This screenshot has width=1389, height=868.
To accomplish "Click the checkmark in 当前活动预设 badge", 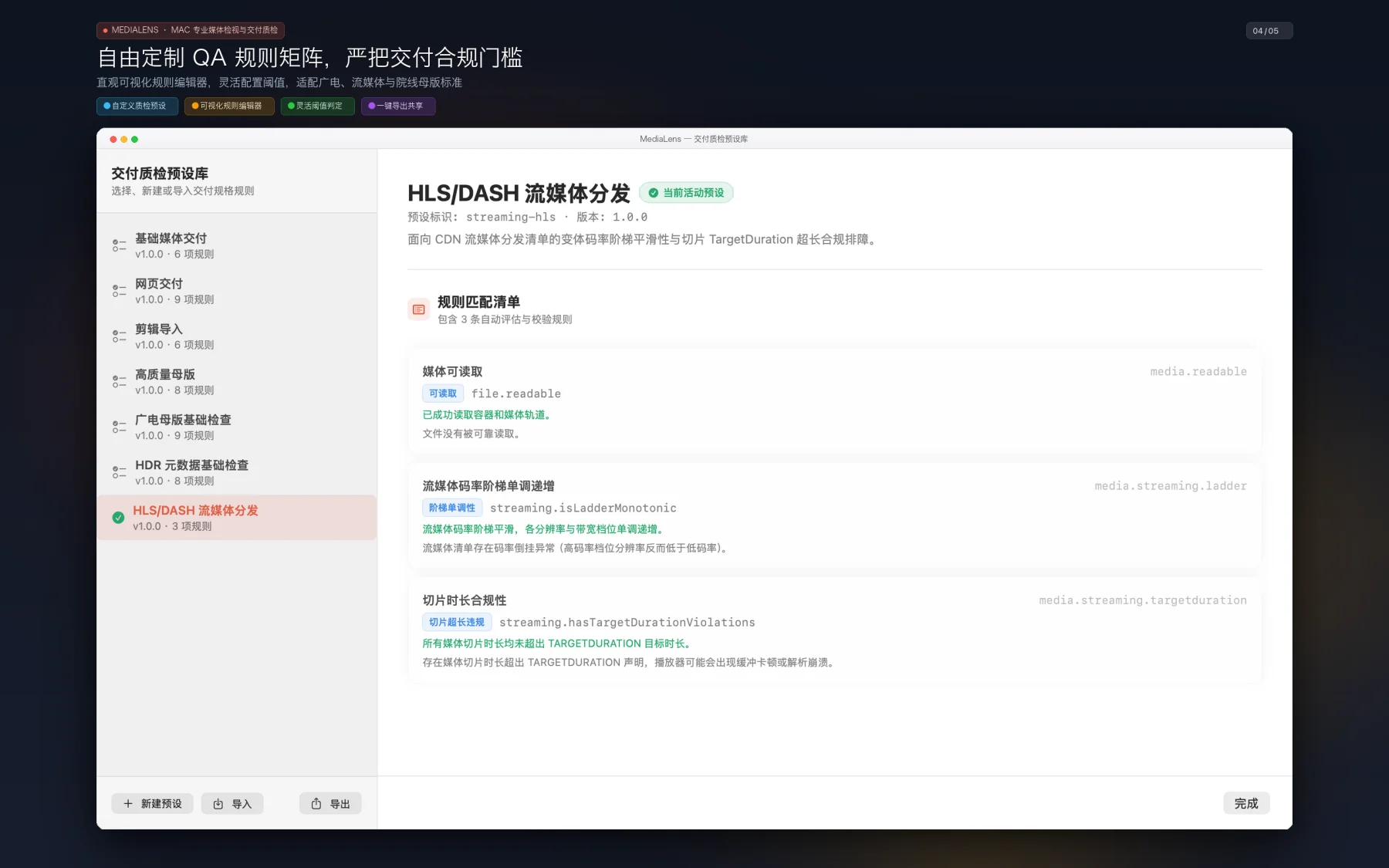I will (654, 193).
